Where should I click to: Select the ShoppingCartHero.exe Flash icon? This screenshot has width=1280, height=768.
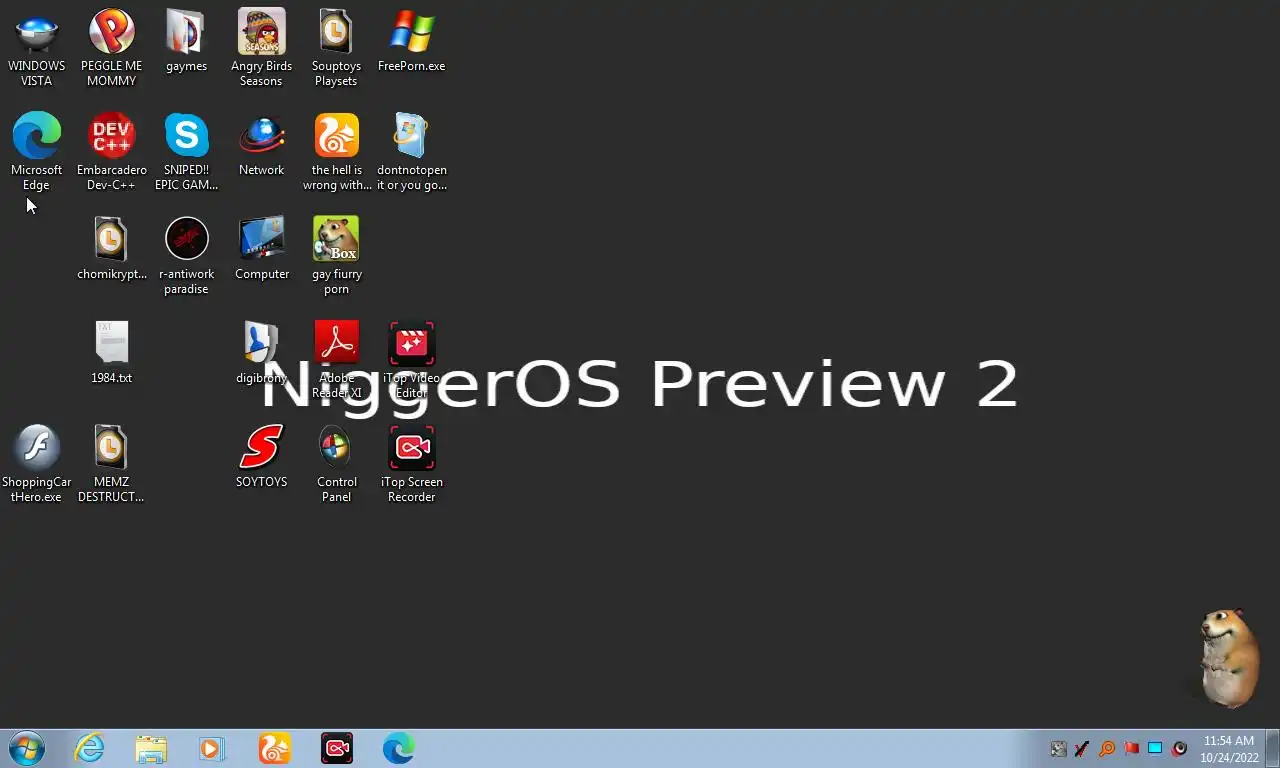[x=37, y=463]
